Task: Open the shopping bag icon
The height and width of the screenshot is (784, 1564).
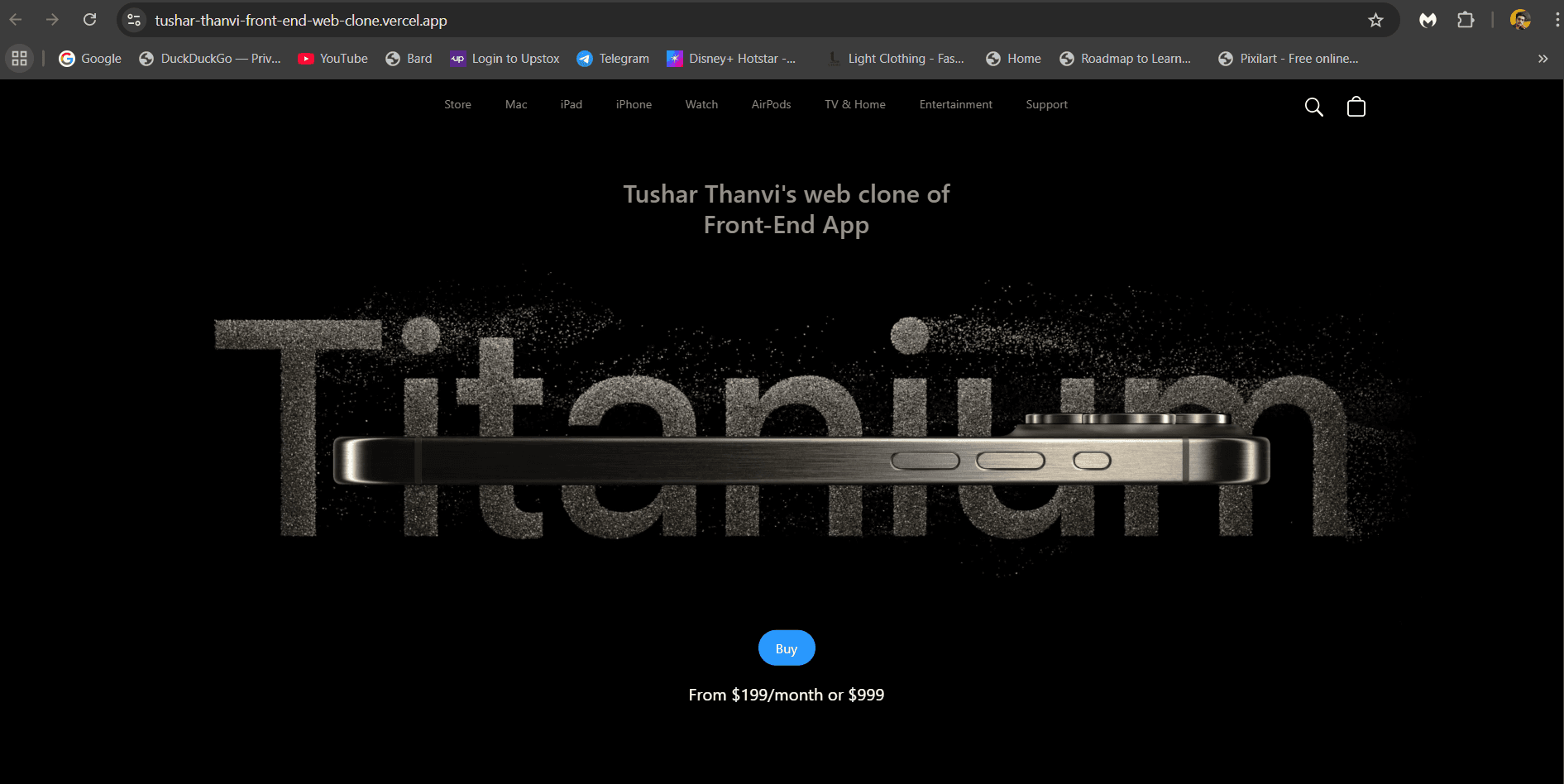Action: click(1356, 107)
